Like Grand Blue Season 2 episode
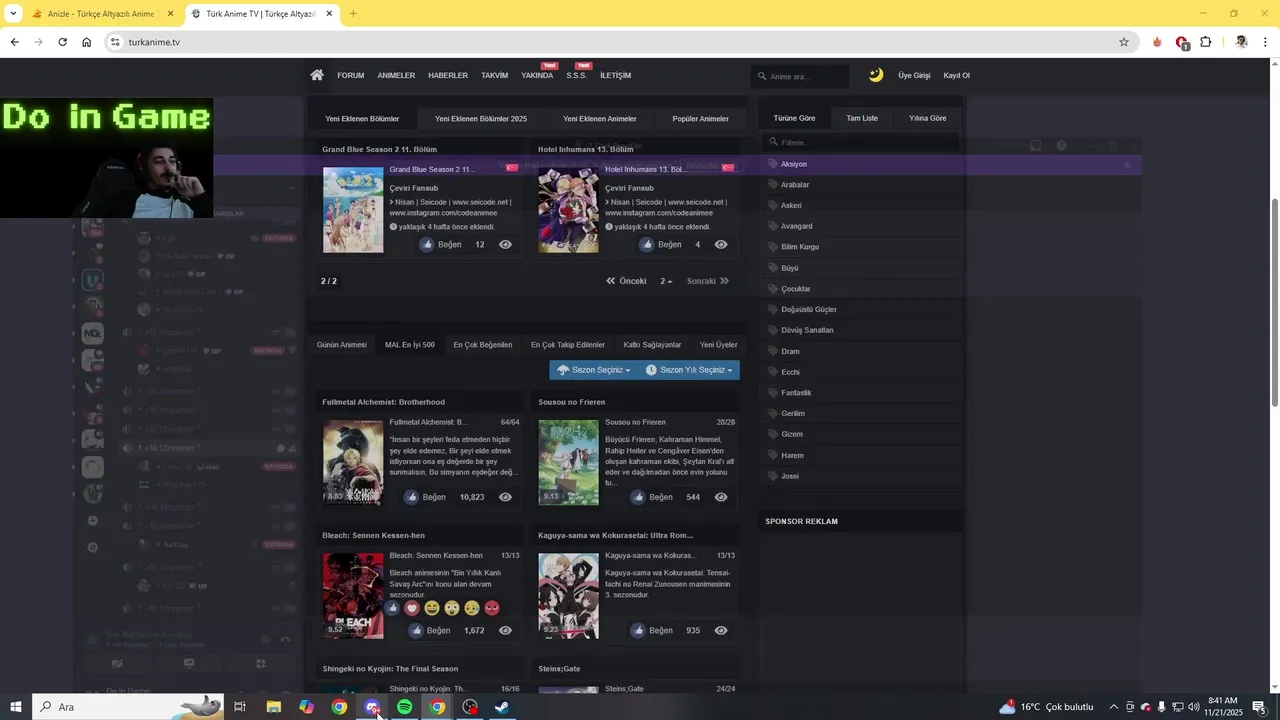This screenshot has height=720, width=1280. coord(440,244)
